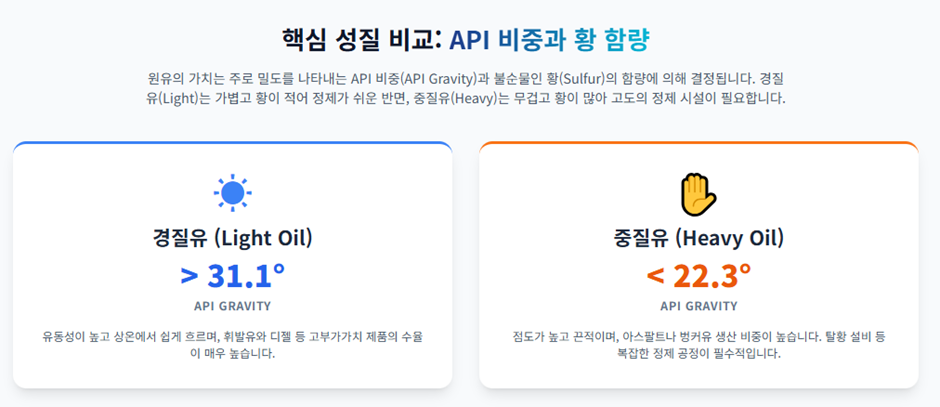Click the intro paragraph mentioning API Gravity
The image size is (940, 407).
tap(466, 89)
